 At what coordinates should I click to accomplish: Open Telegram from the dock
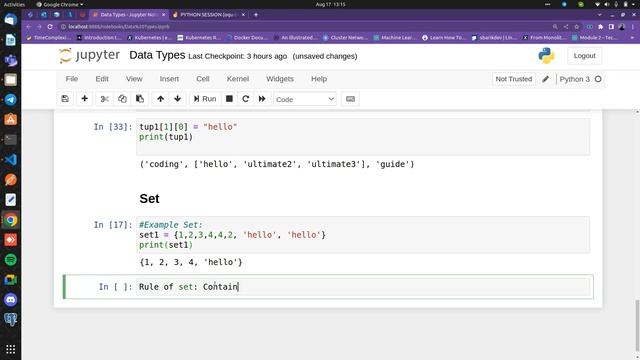pyautogui.click(x=11, y=100)
